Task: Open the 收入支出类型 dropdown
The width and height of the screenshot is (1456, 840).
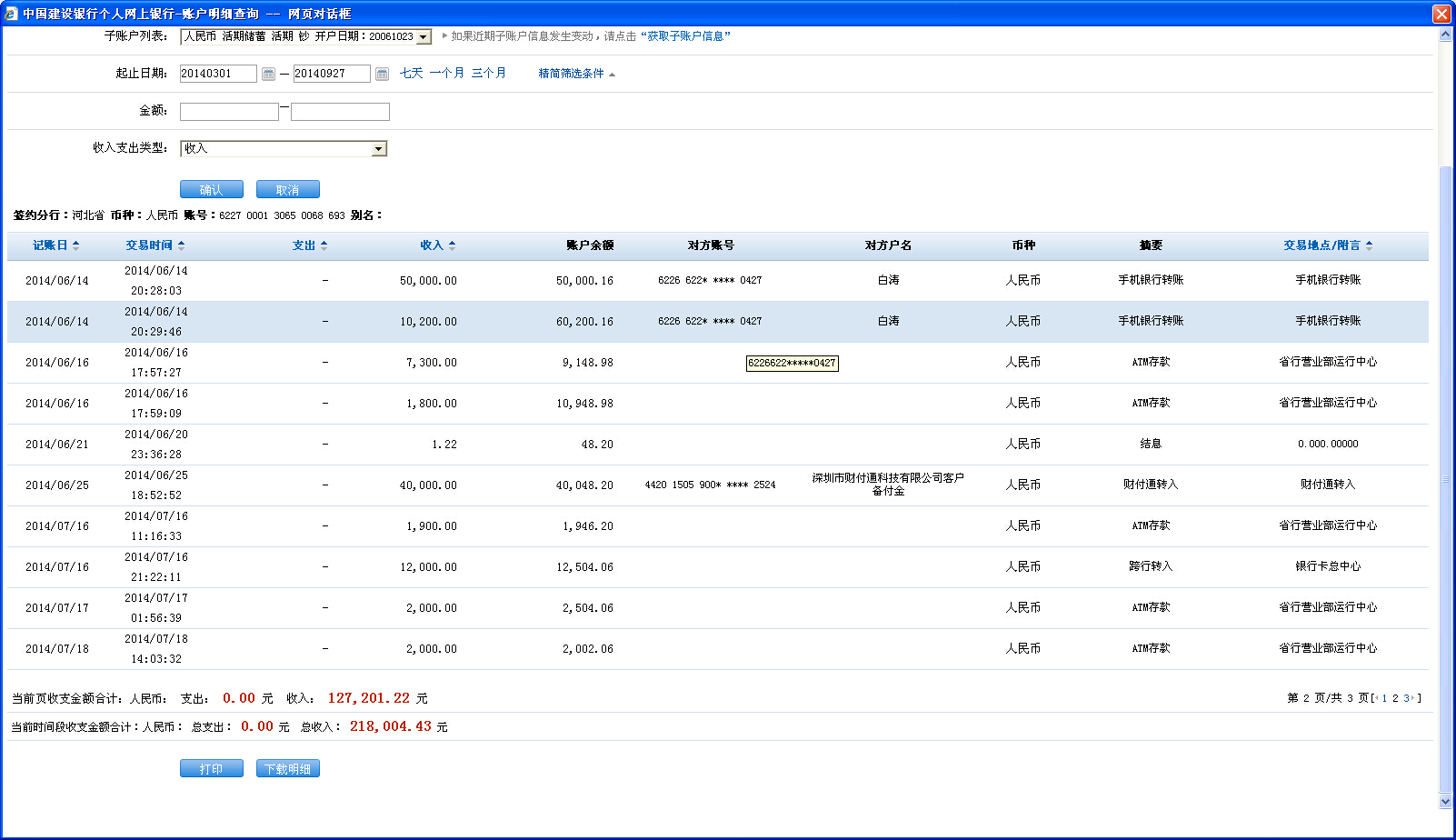Action: [x=379, y=149]
